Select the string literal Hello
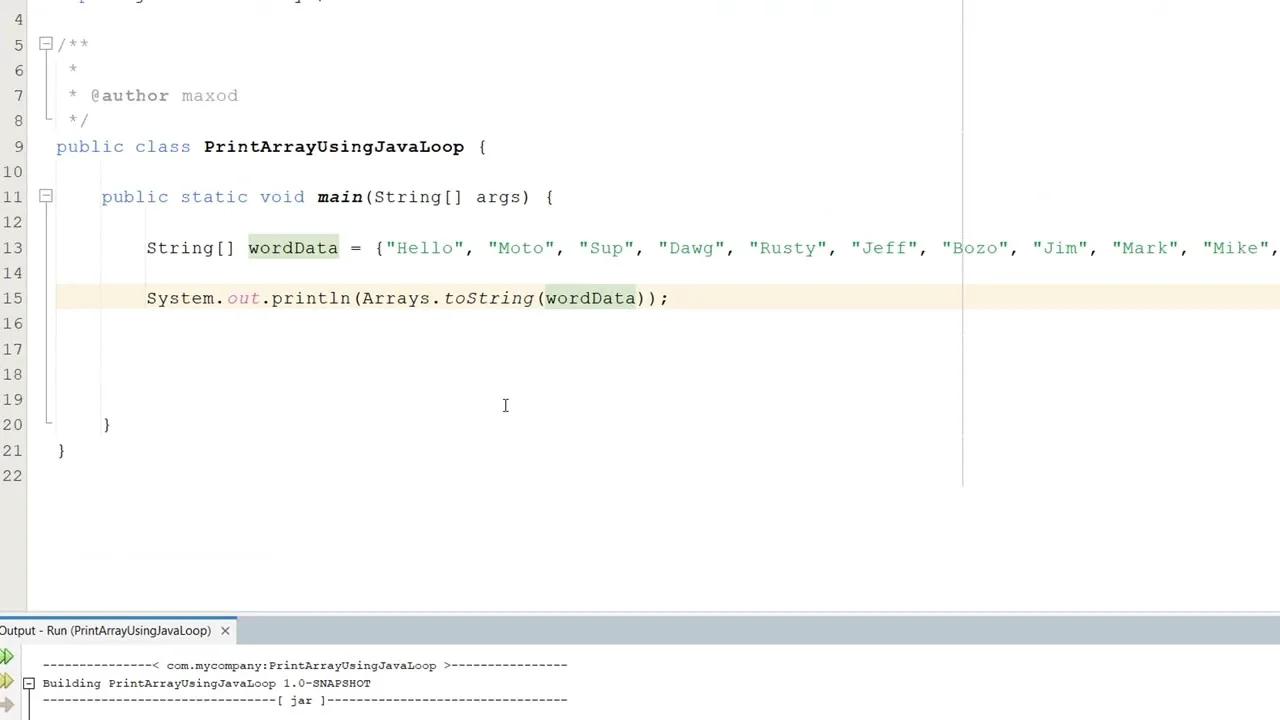 (x=425, y=248)
